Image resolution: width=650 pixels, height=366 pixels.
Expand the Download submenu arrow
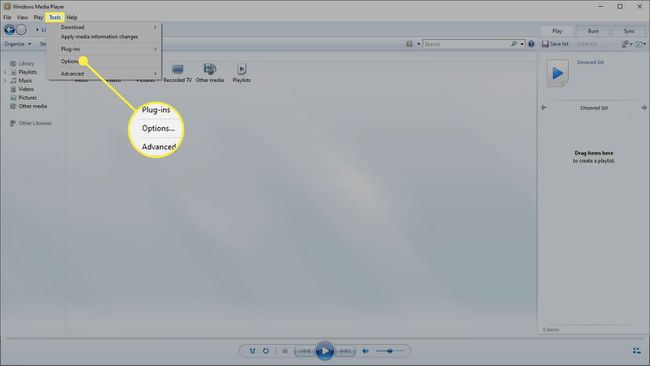tap(155, 27)
